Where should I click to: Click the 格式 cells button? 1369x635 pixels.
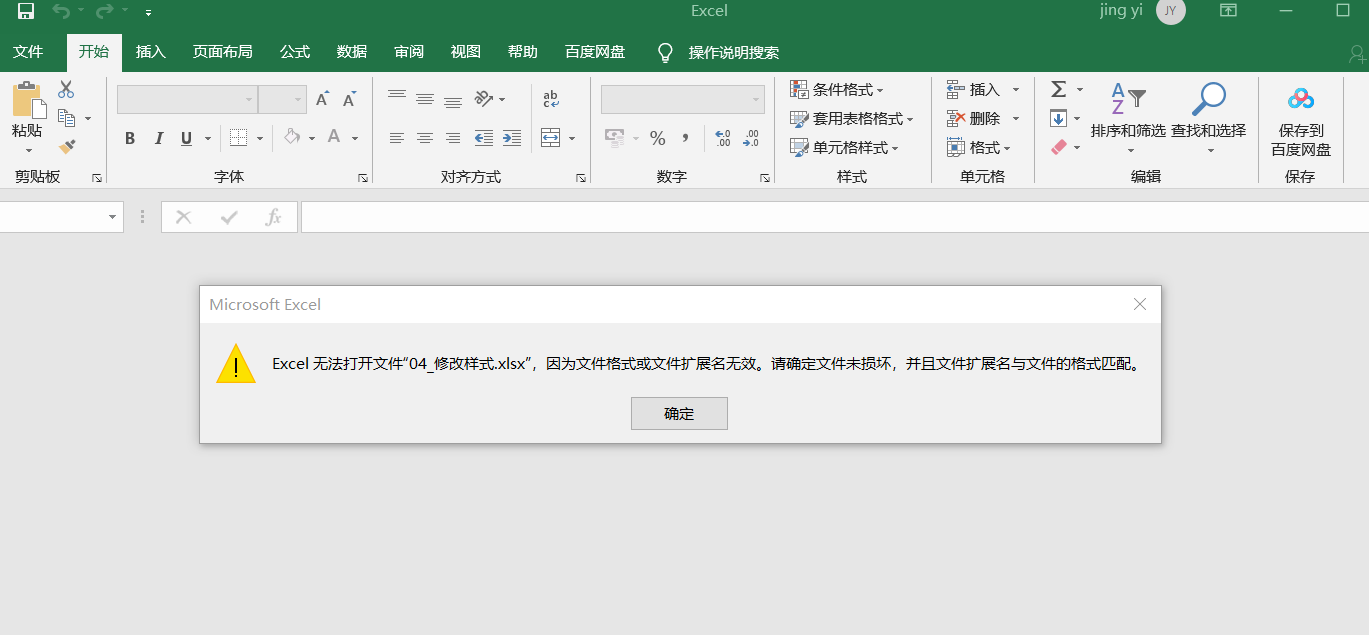pyautogui.click(x=979, y=147)
